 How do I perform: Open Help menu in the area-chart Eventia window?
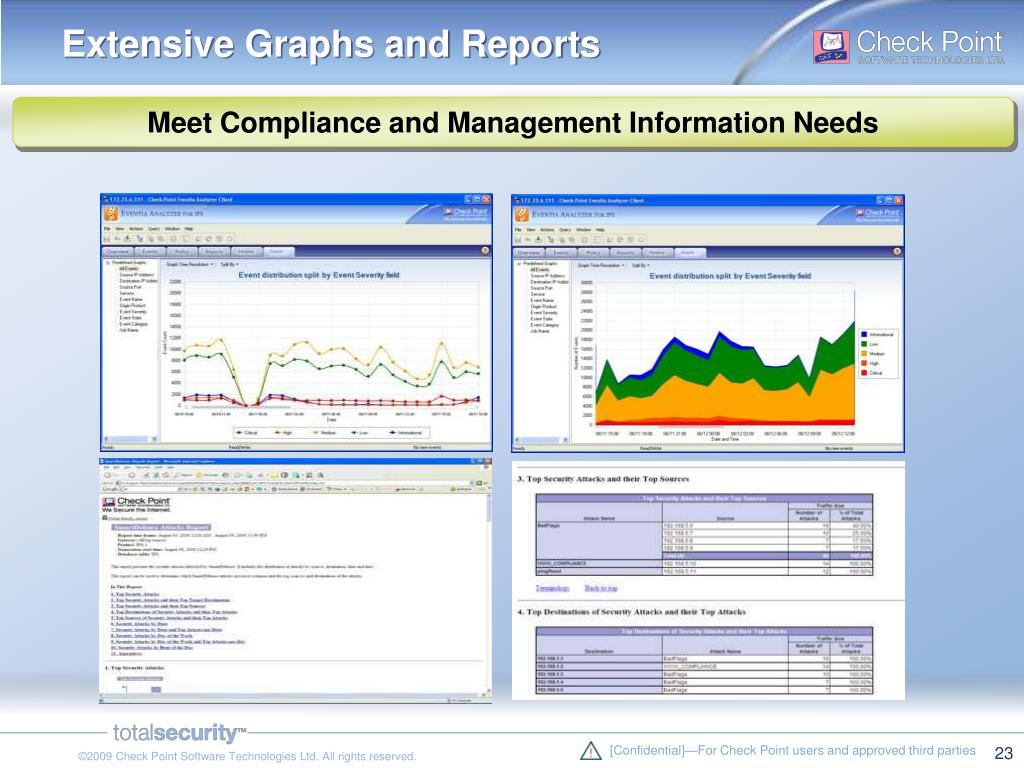click(x=600, y=230)
